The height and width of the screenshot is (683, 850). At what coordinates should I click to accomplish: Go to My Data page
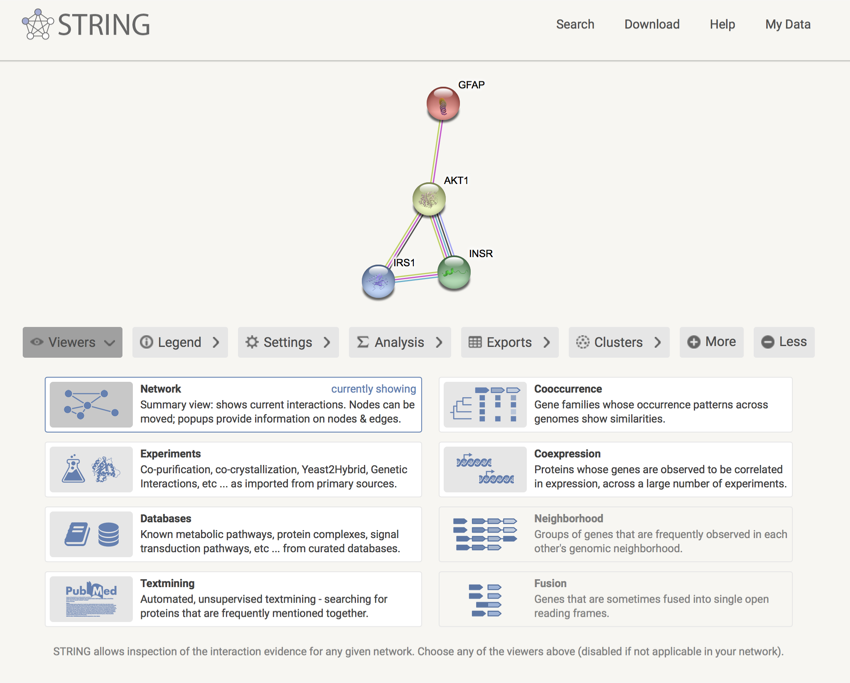coord(788,24)
